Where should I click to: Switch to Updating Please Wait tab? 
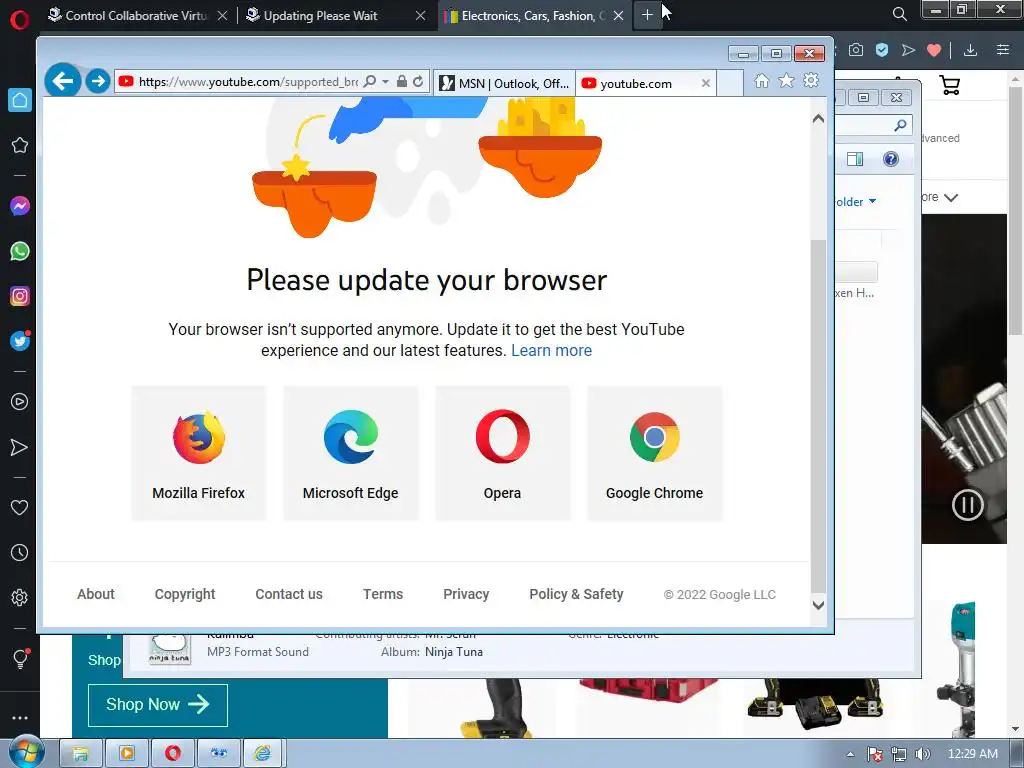pos(336,16)
